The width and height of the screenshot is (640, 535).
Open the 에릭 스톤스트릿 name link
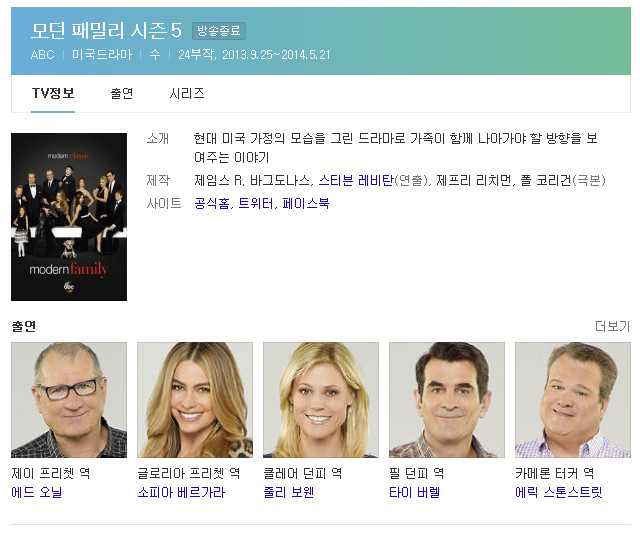pos(559,492)
